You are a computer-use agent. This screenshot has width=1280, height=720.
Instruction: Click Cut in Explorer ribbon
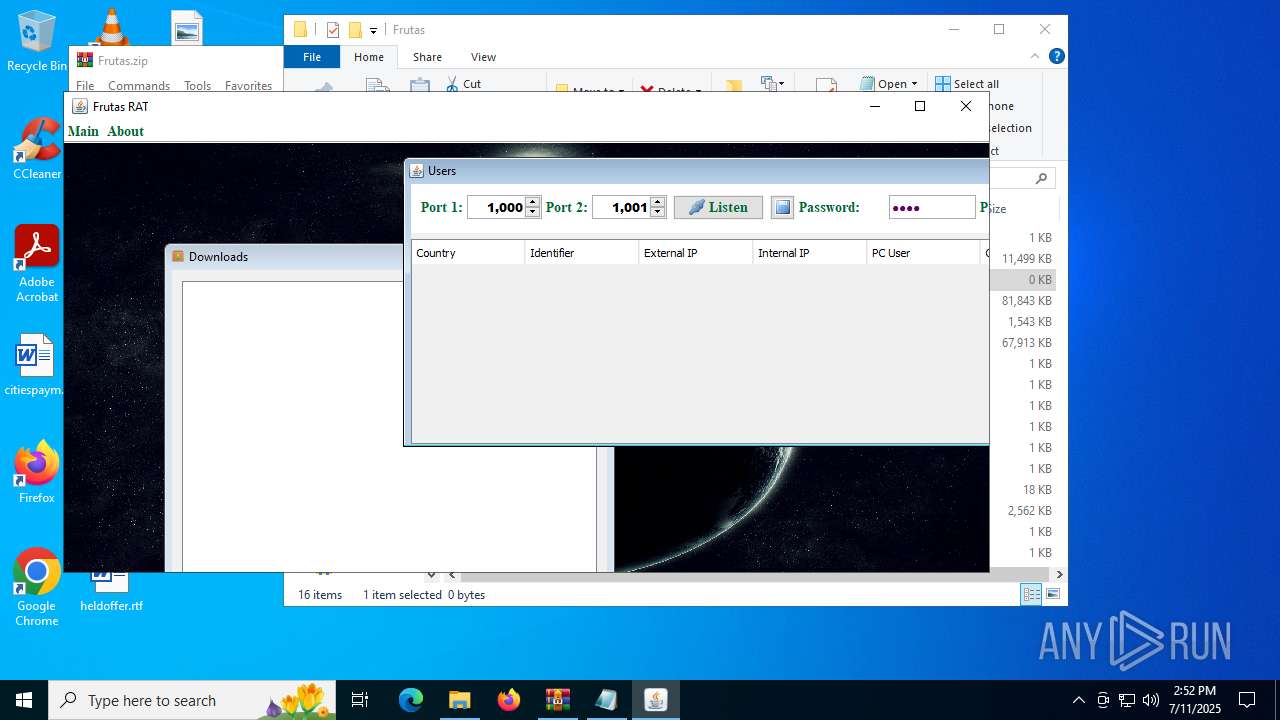(463, 84)
